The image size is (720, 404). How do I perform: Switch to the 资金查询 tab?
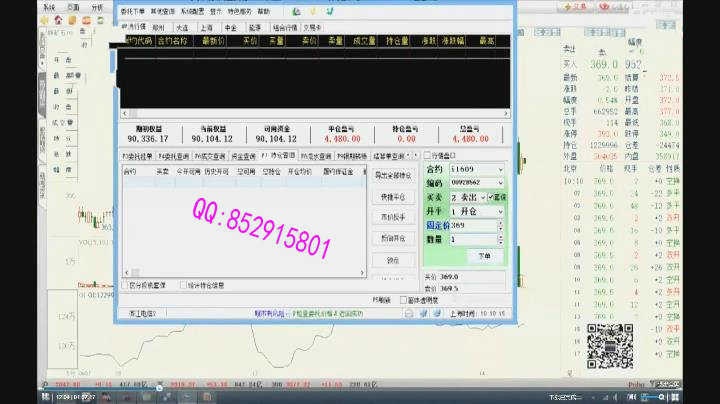pyautogui.click(x=242, y=156)
